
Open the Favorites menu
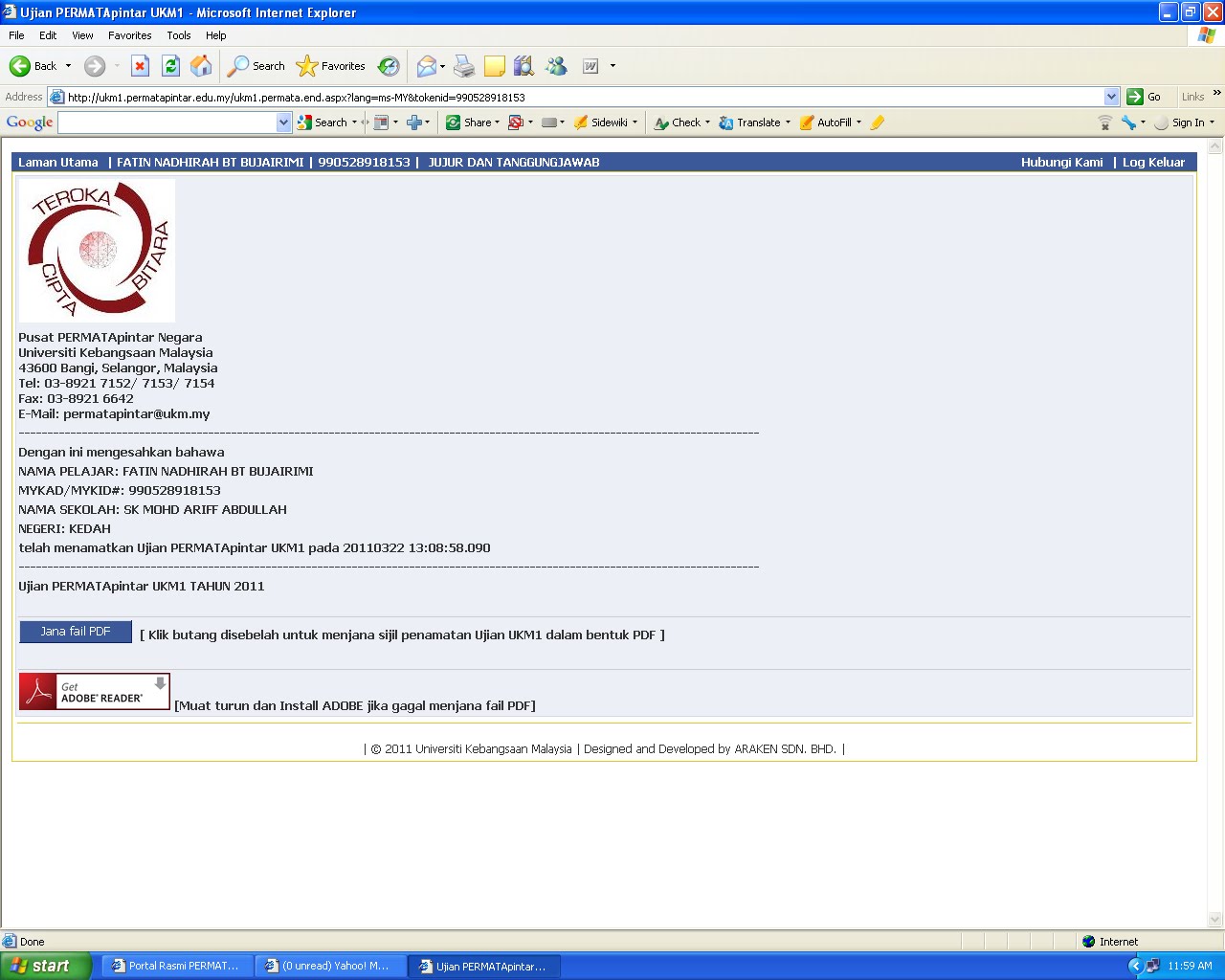[x=129, y=35]
